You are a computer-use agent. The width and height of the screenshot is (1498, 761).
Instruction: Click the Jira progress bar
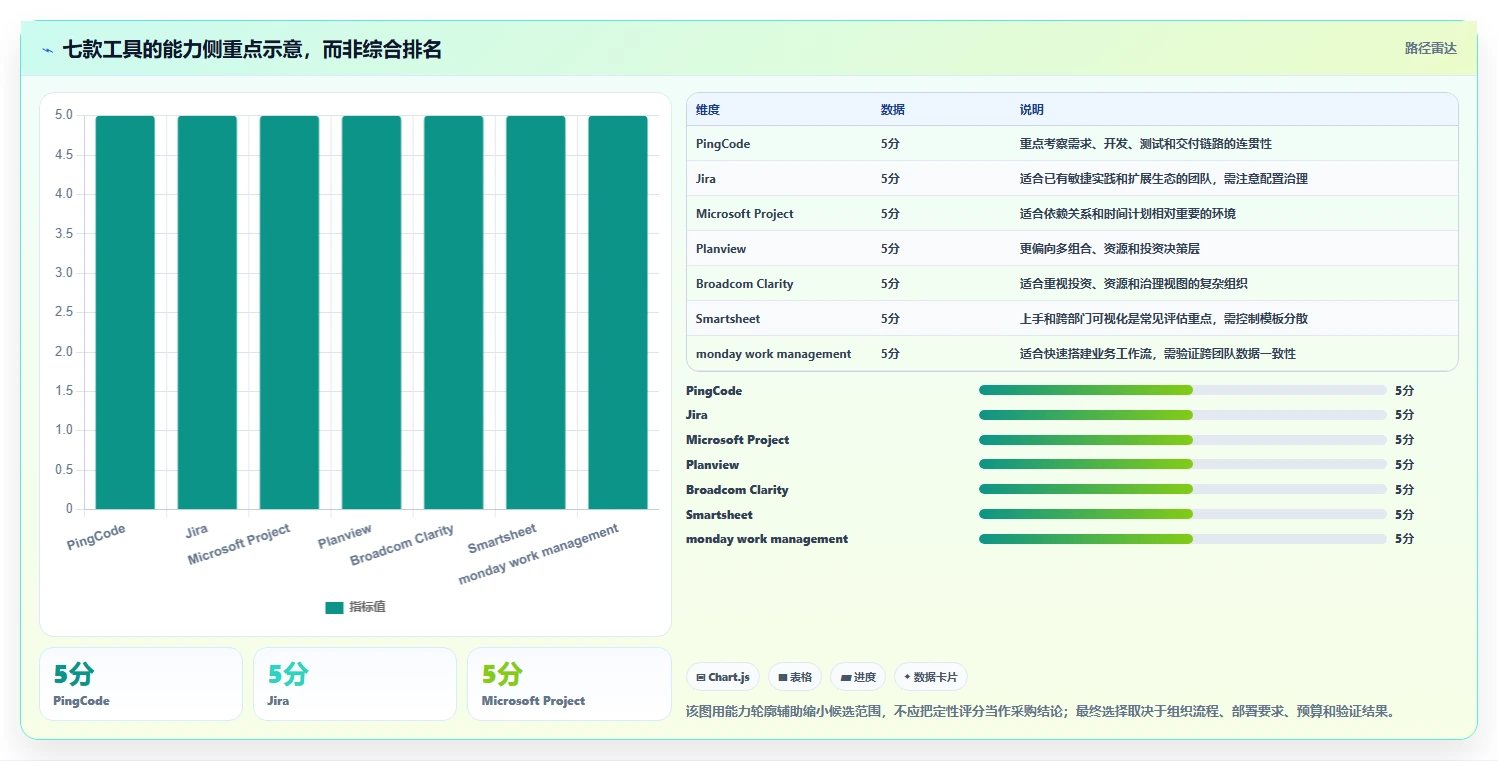(1182, 414)
